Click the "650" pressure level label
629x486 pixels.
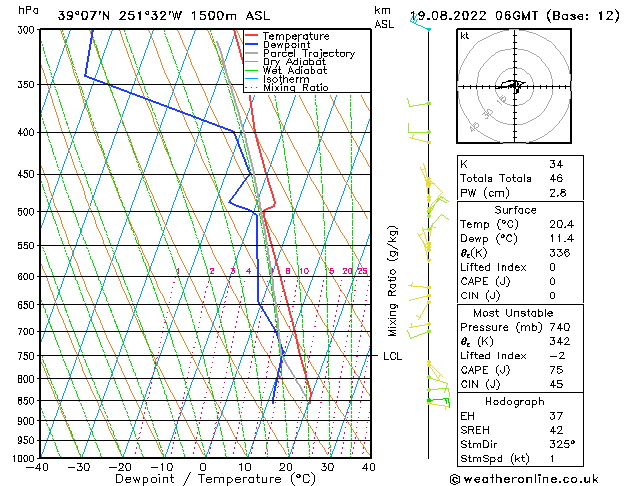(28, 305)
